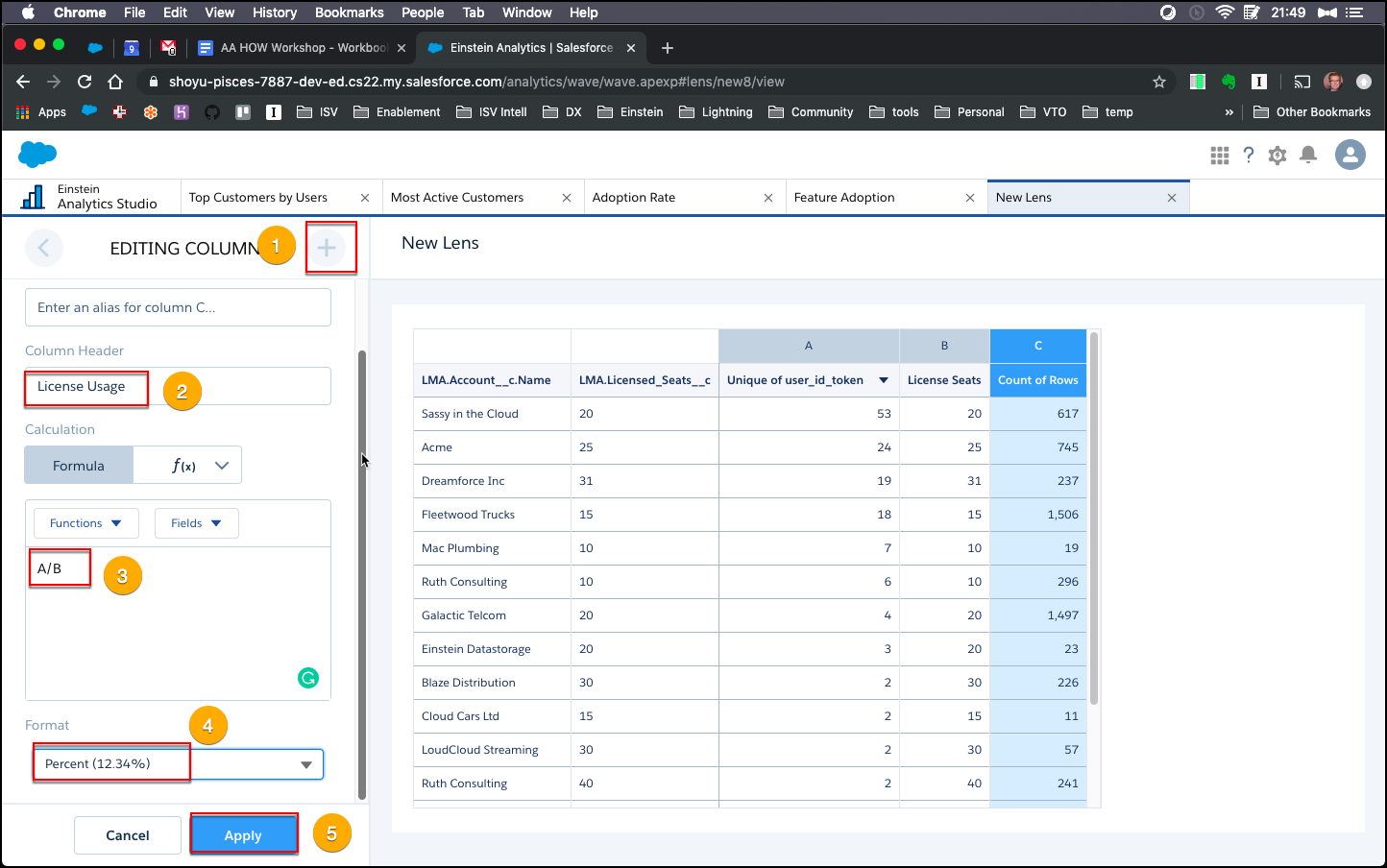Click the LMA.Licensed_Seats__c column header
Viewport: 1387px width, 868px height.
(645, 380)
